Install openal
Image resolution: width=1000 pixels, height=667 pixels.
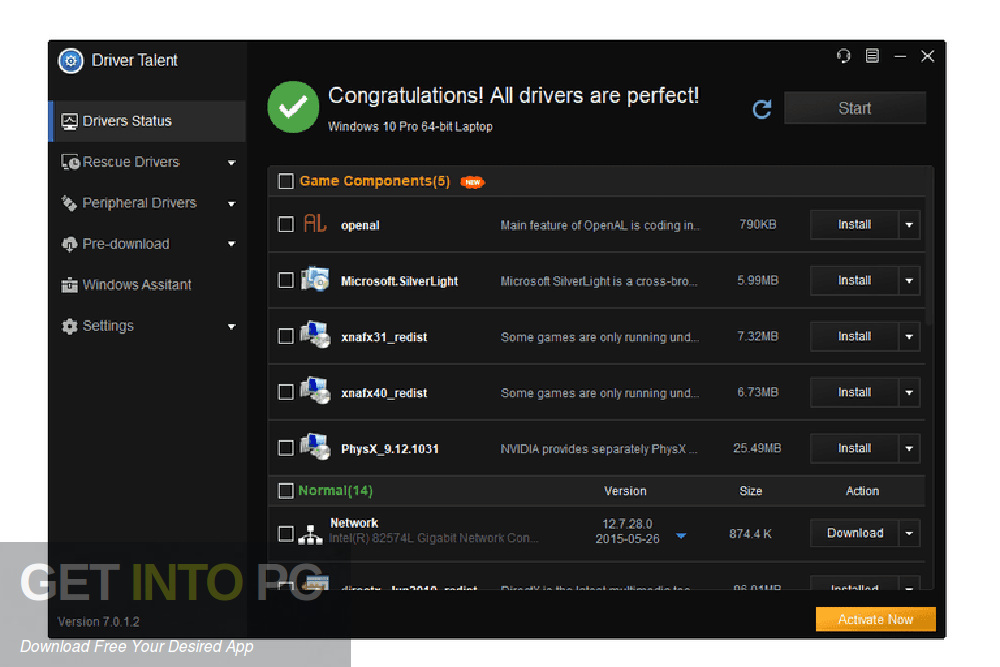(855, 224)
